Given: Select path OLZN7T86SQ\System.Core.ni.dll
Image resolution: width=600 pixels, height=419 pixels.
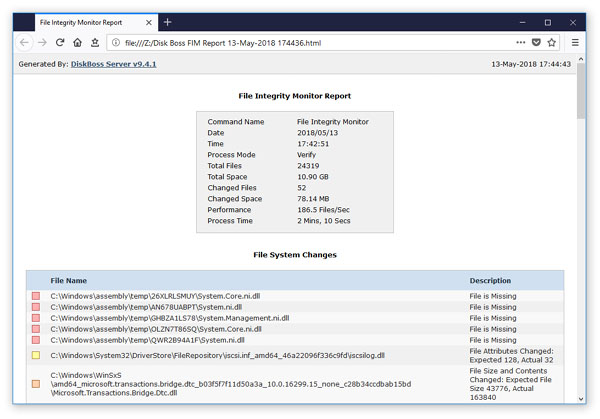Looking at the screenshot, I should coord(156,329).
